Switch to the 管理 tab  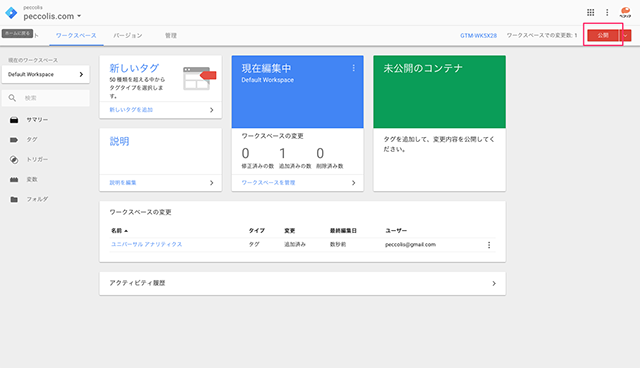[171, 35]
